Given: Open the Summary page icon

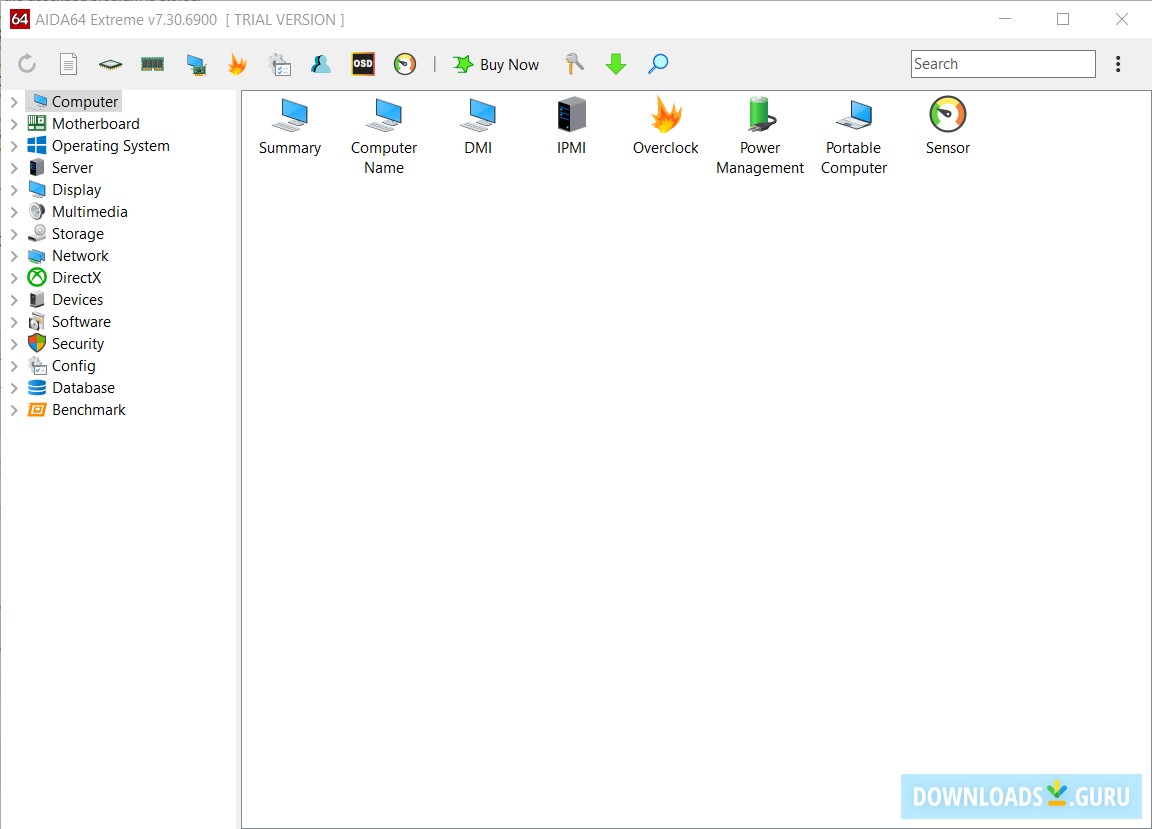Looking at the screenshot, I should (x=290, y=126).
